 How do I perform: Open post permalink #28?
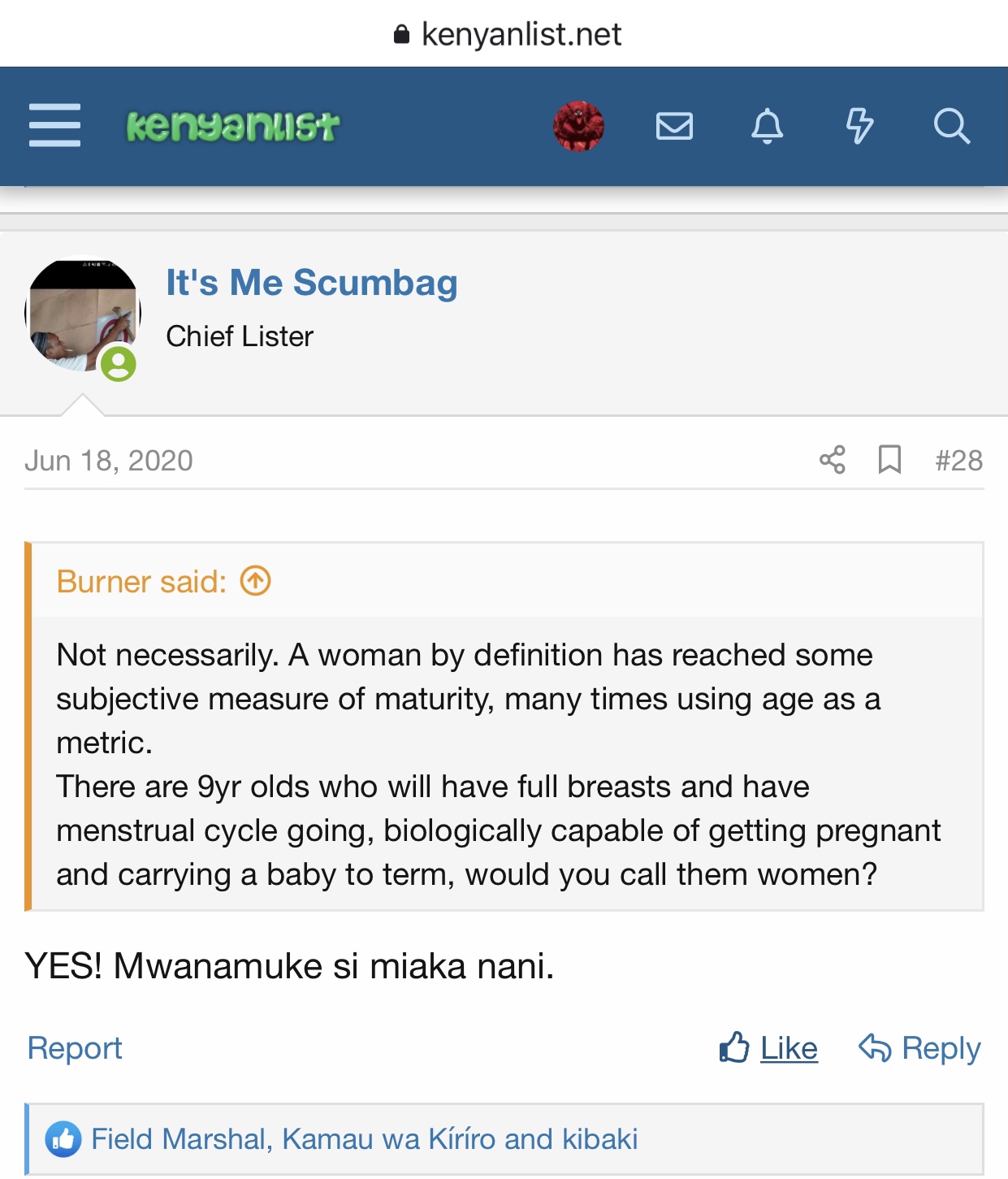click(x=958, y=461)
